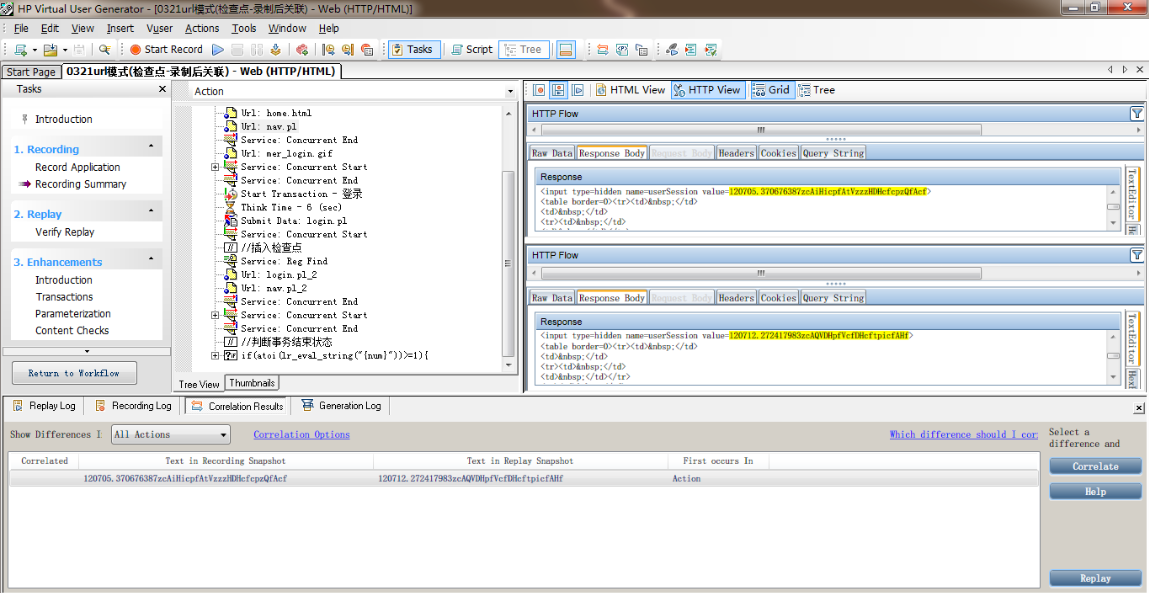1149x593 pixels.
Task: Click the Open Script folder icon
Action: pyautogui.click(x=51, y=50)
